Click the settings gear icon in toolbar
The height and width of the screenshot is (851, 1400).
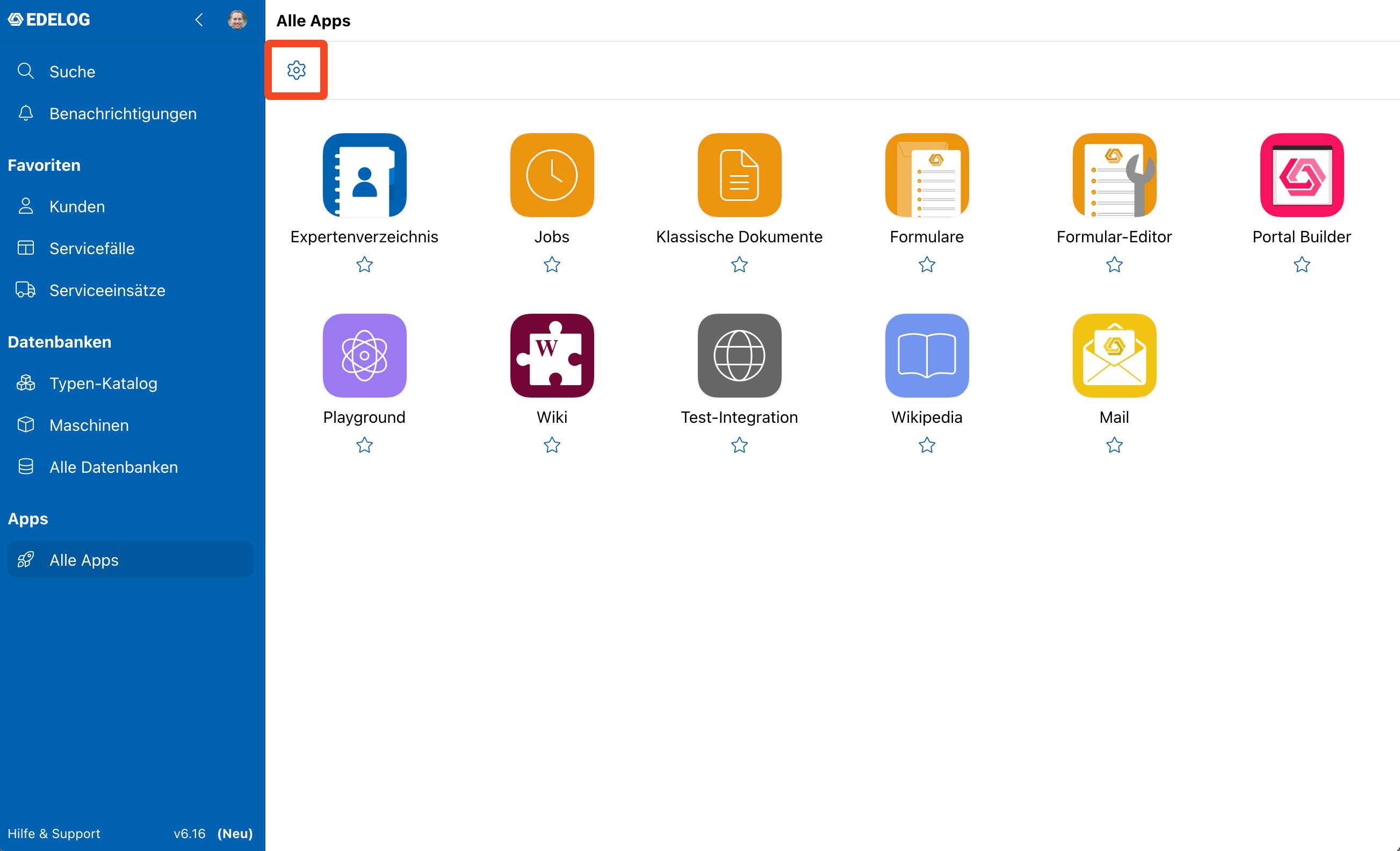point(296,70)
